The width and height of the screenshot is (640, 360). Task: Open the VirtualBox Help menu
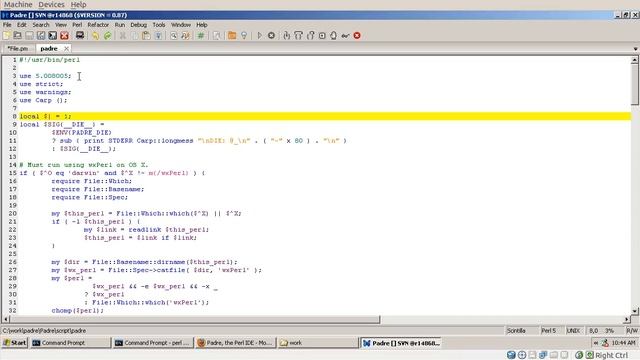tap(78, 4)
